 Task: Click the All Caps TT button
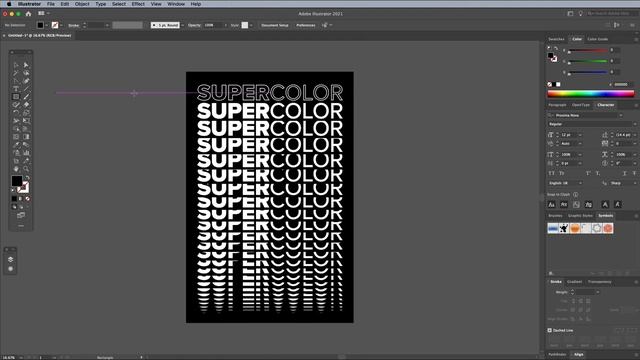click(551, 173)
